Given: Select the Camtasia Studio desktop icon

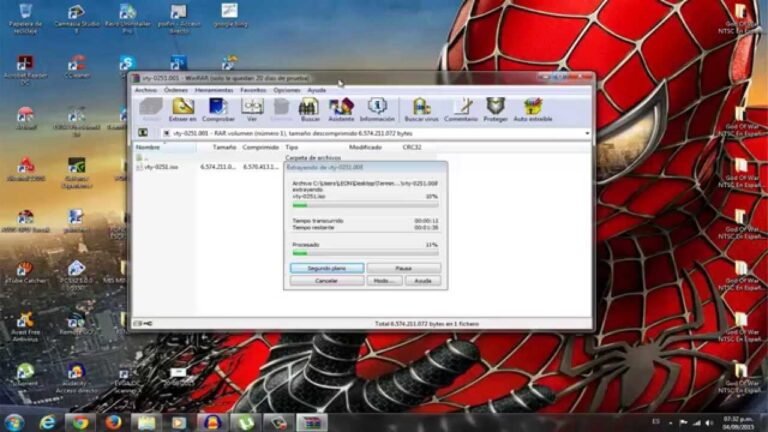Looking at the screenshot, I should pyautogui.click(x=76, y=19).
